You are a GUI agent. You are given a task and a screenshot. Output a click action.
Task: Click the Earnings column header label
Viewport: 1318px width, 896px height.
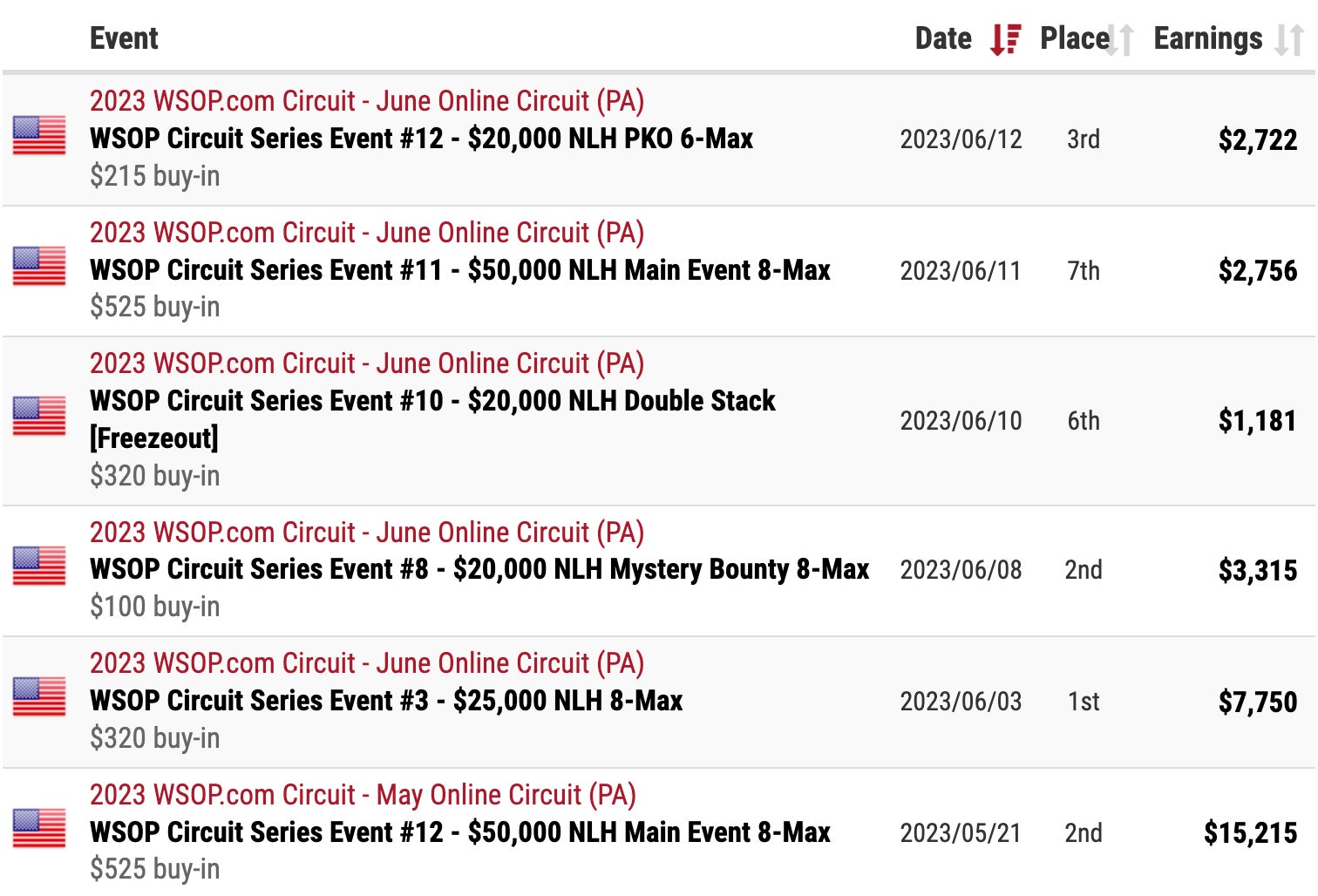(x=1207, y=38)
